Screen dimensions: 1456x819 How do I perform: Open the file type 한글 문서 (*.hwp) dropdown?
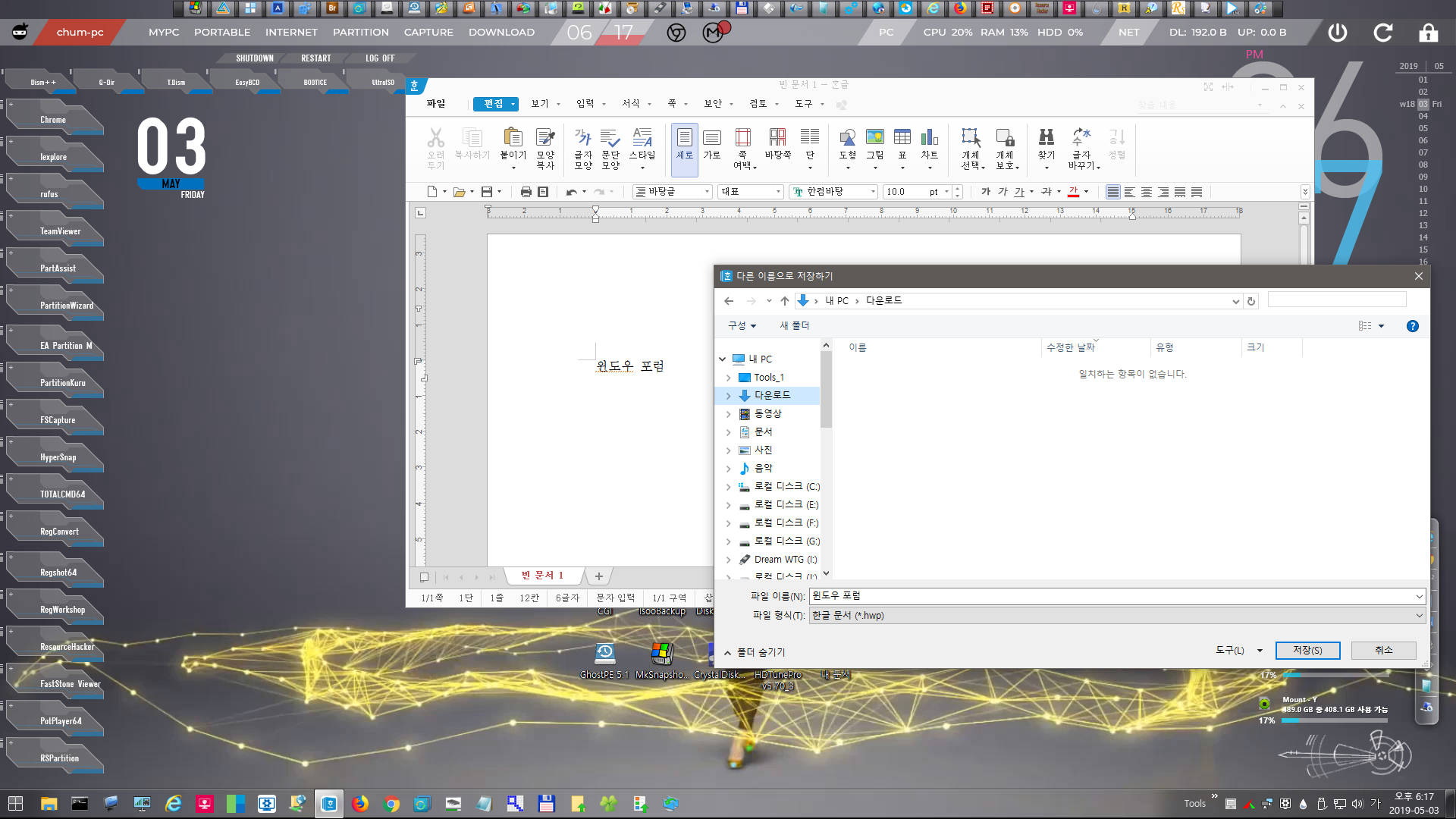1118,616
